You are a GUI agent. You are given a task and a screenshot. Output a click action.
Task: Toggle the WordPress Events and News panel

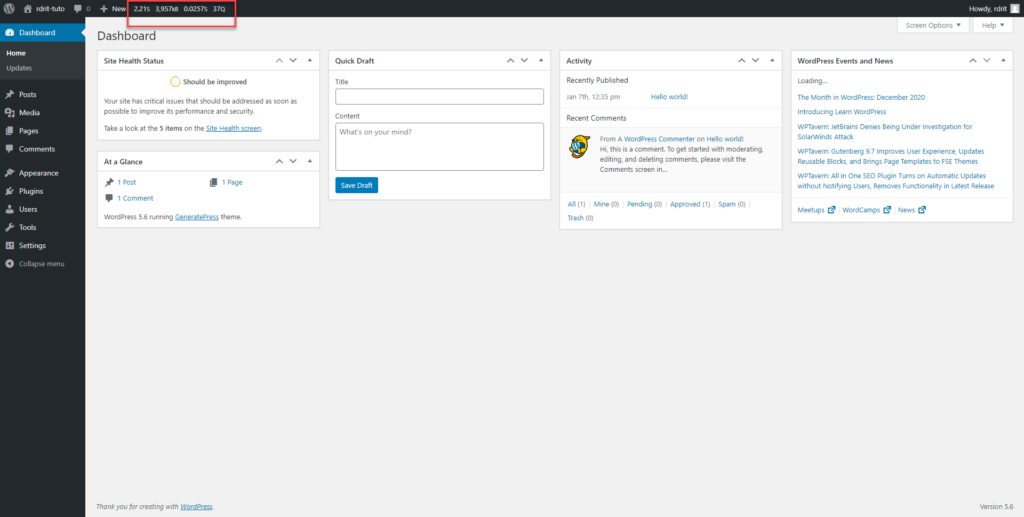(1002, 60)
